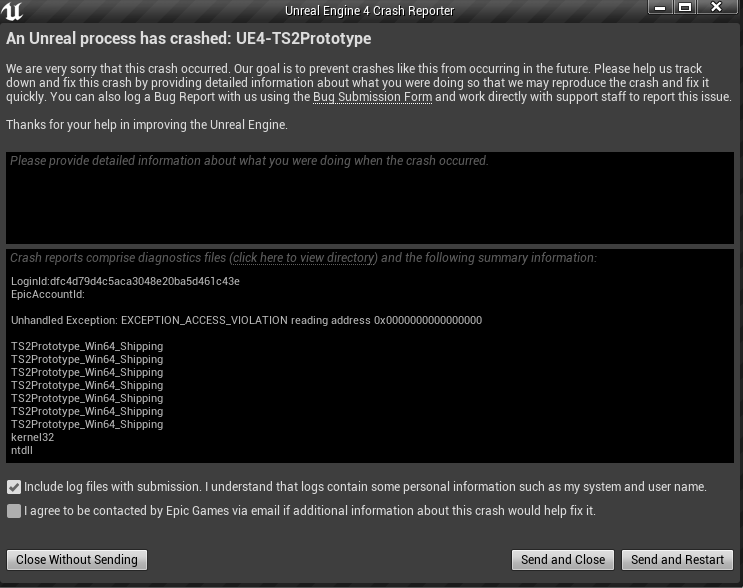
Task: Open the click here to view directory link
Action: coord(303,258)
